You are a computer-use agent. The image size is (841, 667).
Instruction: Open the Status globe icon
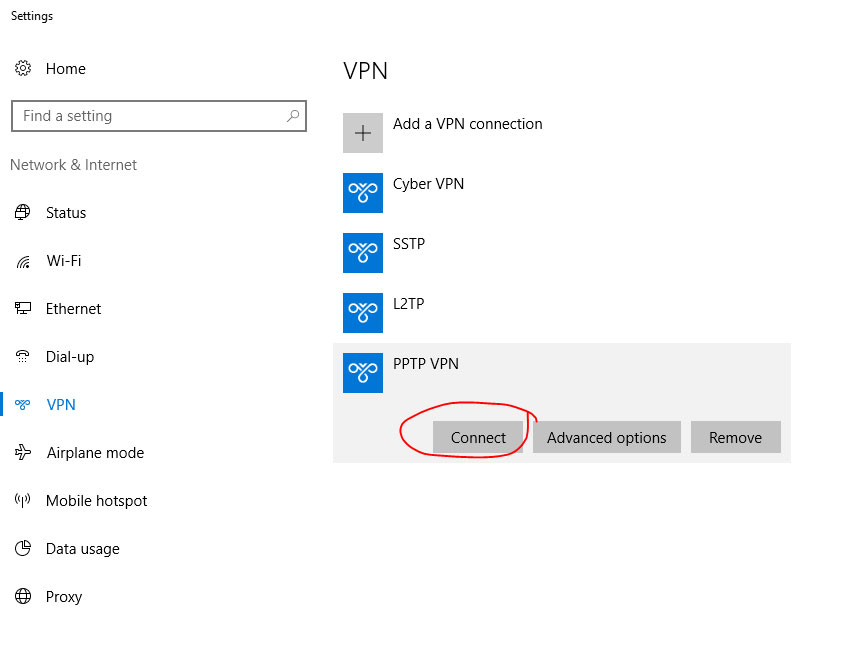pyautogui.click(x=23, y=212)
